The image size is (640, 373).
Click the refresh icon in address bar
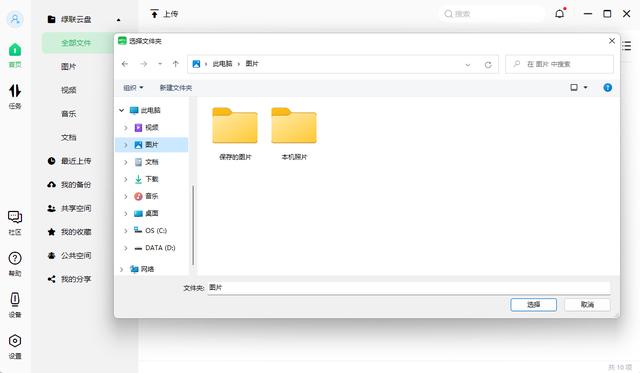[488, 64]
